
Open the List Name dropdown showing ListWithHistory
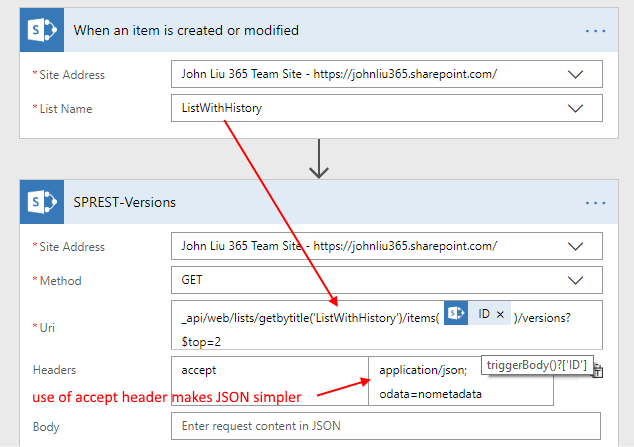[x=576, y=108]
